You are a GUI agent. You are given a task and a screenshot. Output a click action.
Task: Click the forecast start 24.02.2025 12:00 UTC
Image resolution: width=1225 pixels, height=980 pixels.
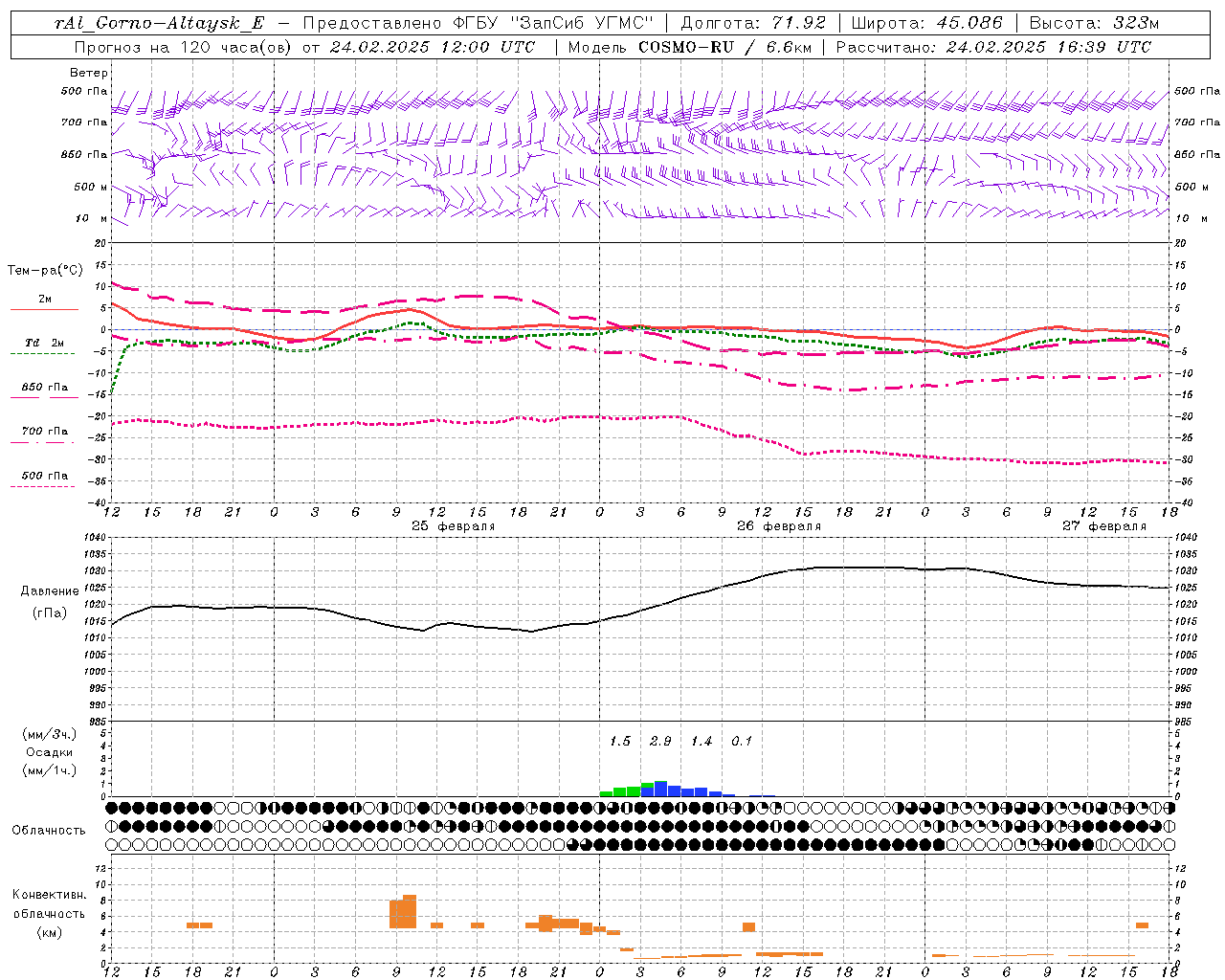(x=432, y=47)
